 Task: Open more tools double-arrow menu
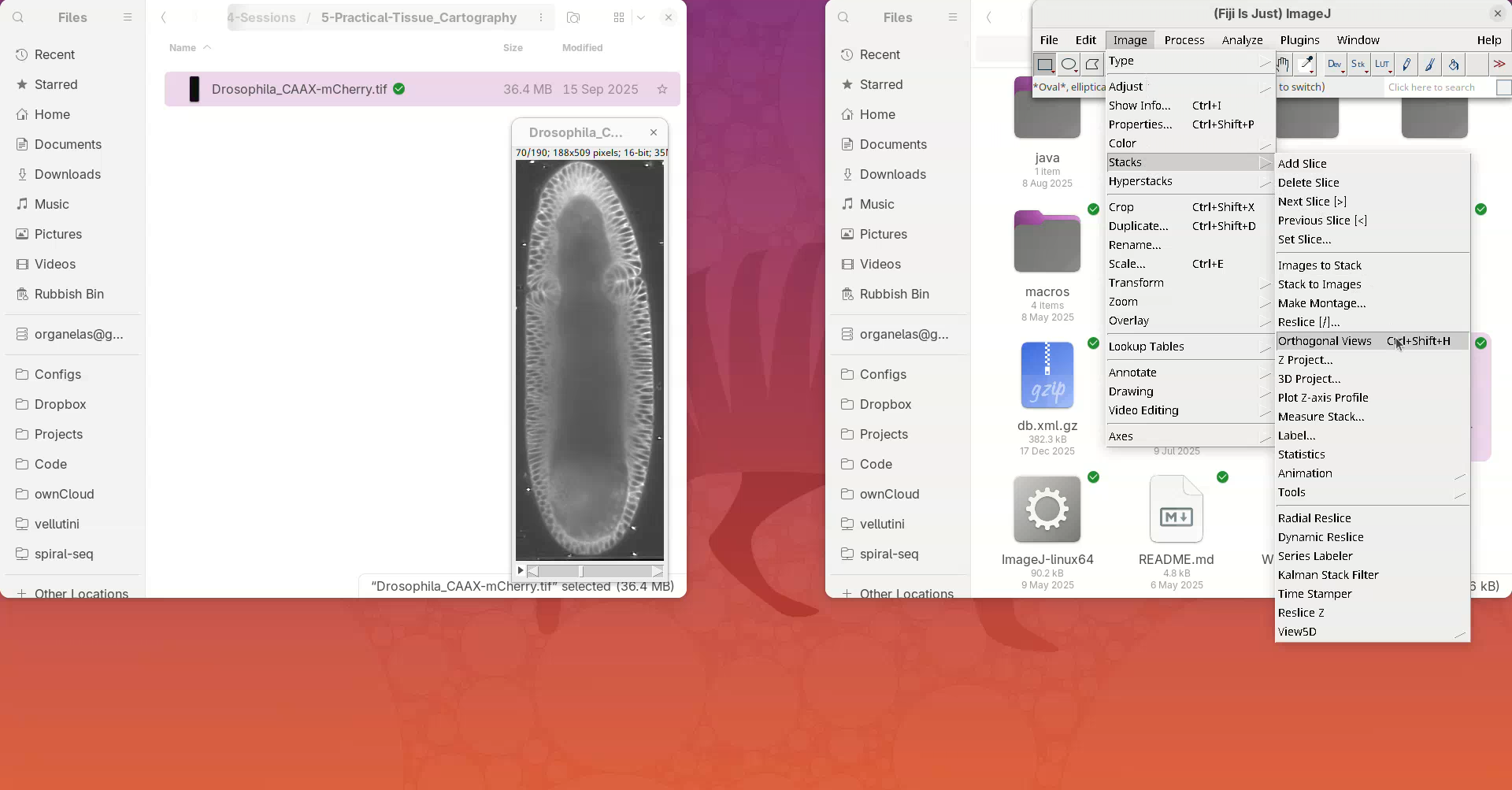coord(1499,65)
